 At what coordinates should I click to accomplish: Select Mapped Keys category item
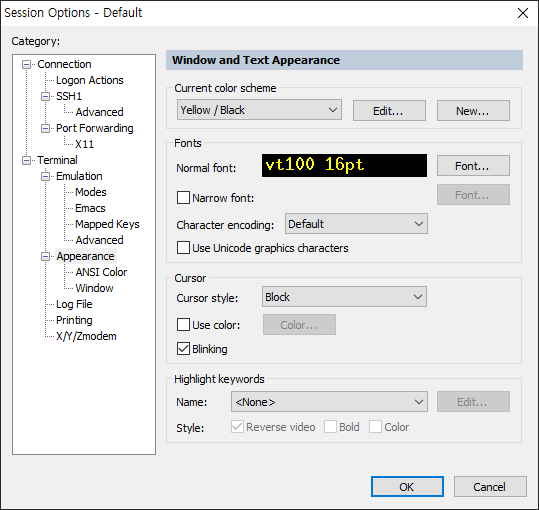tap(107, 224)
